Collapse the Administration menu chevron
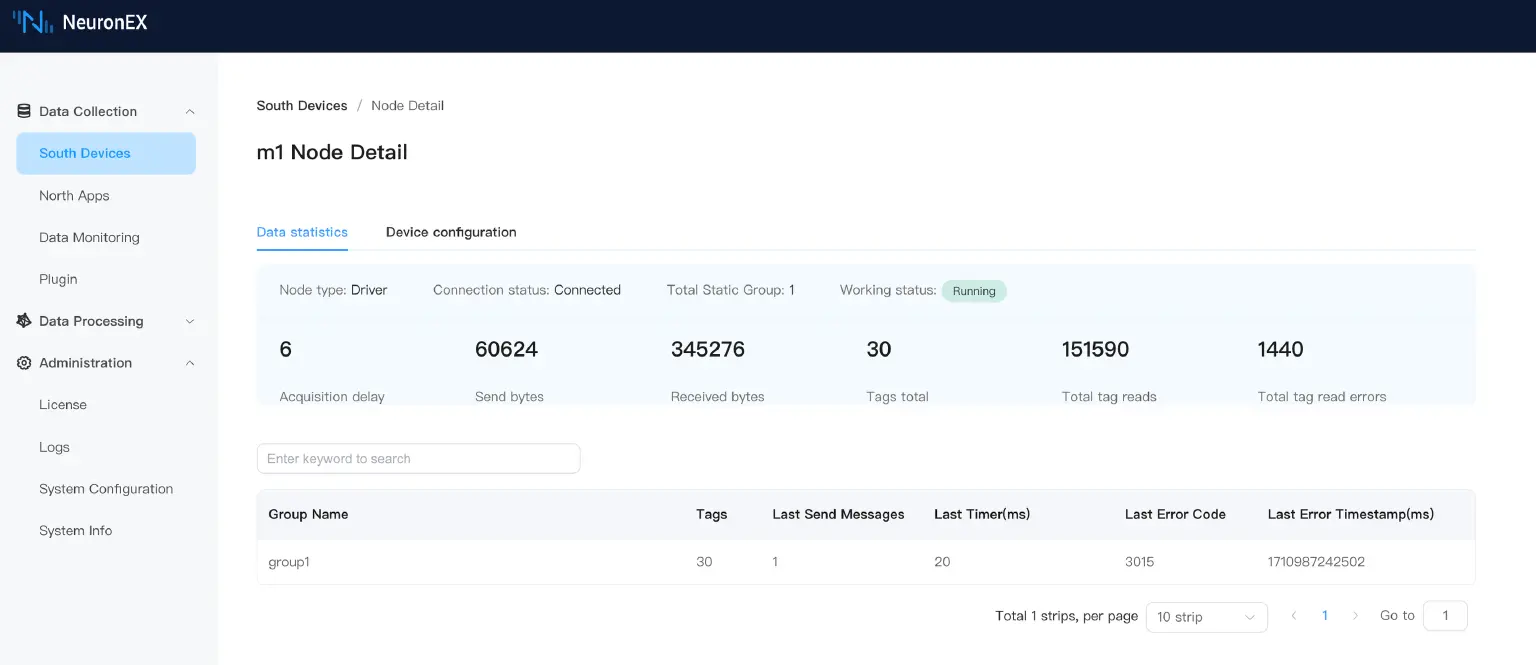Viewport: 1536px width, 665px height. pyautogui.click(x=190, y=364)
